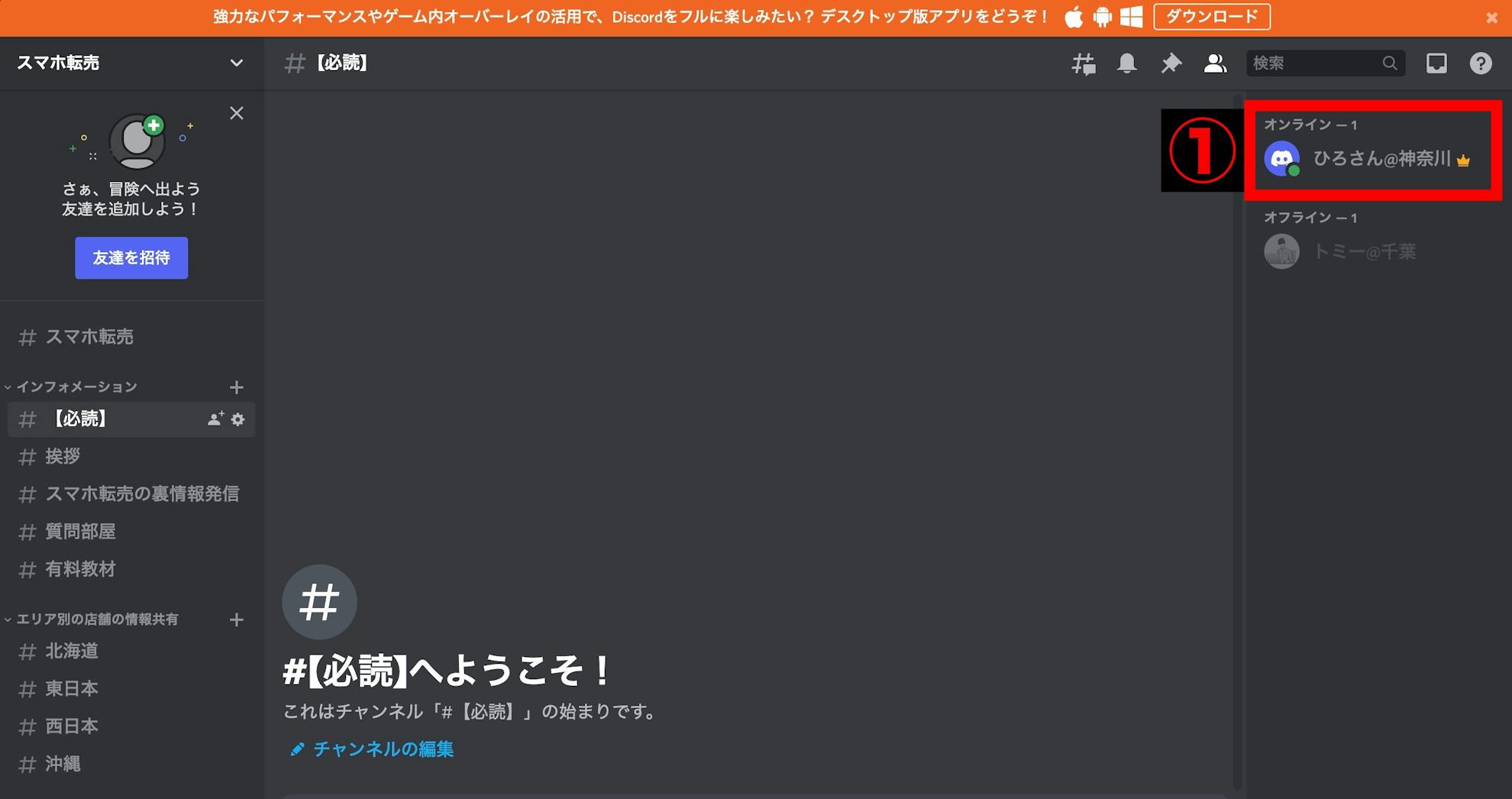Open the Threads icon in channel header
This screenshot has height=799, width=1512.
1083,63
